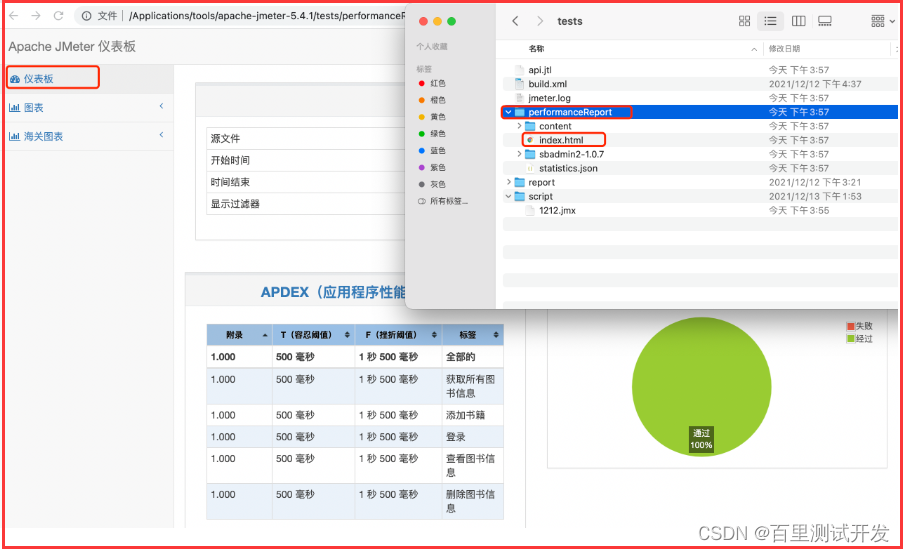
Task: Expand the content folder
Action: point(519,126)
